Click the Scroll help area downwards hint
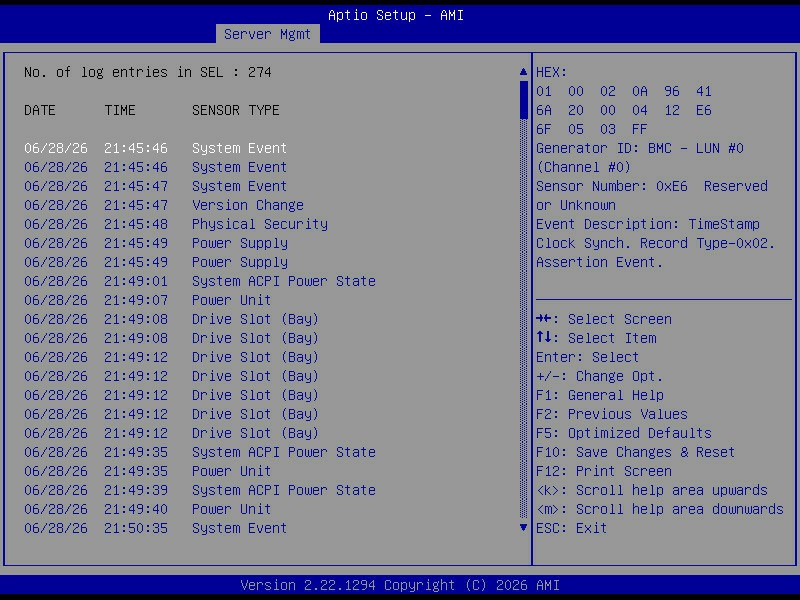This screenshot has height=600, width=800. 660,509
